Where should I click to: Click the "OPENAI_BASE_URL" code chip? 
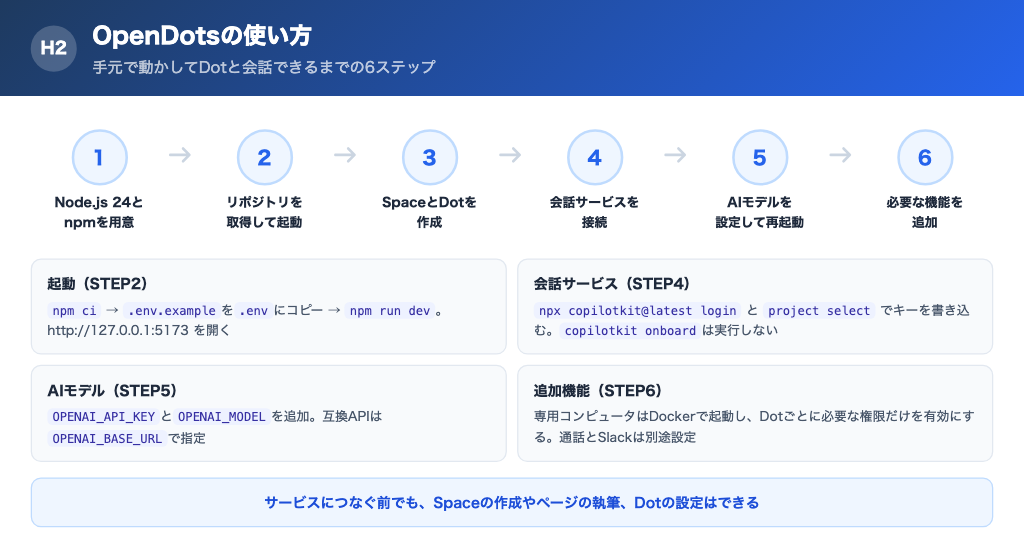pyautogui.click(x=106, y=438)
